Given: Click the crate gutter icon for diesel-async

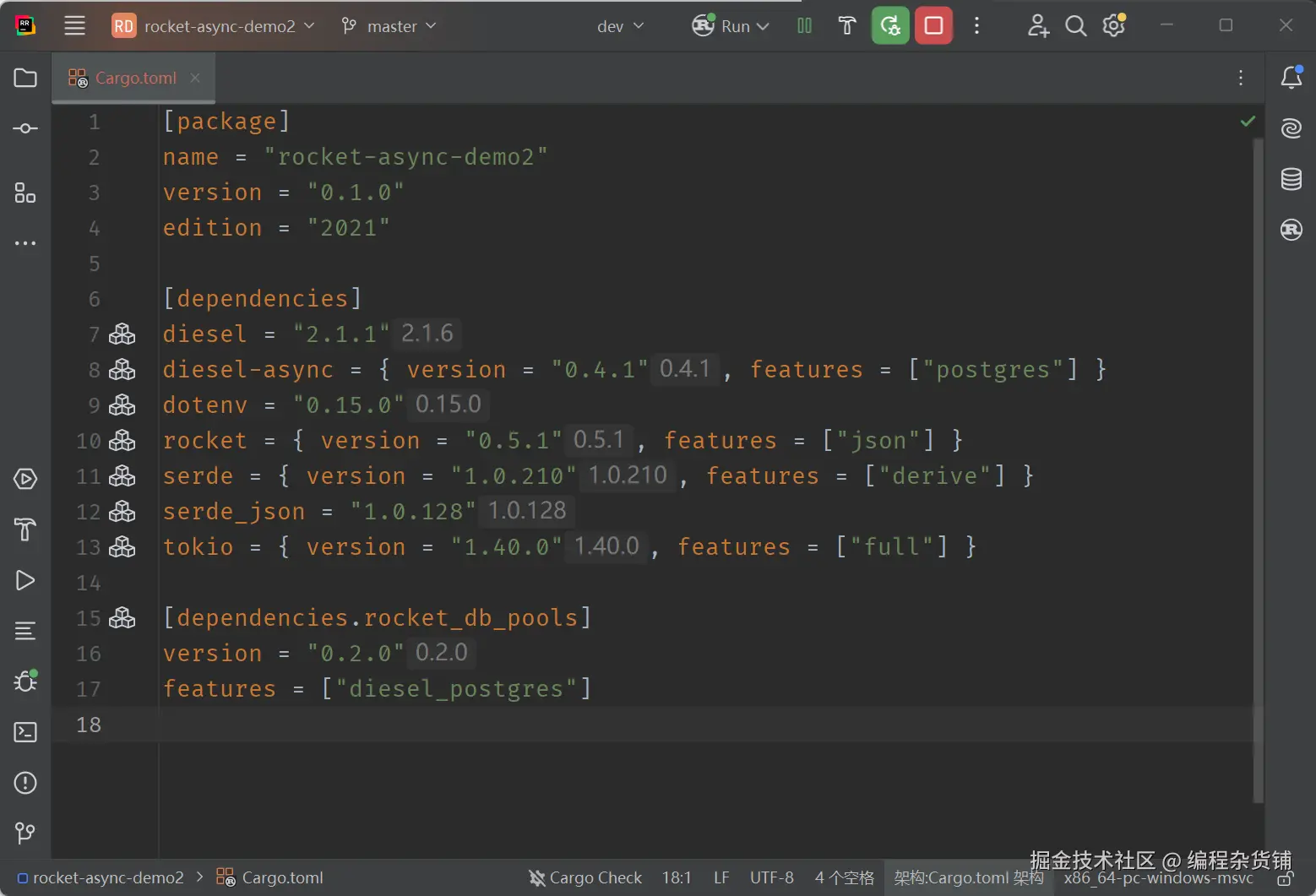Looking at the screenshot, I should click(x=122, y=370).
